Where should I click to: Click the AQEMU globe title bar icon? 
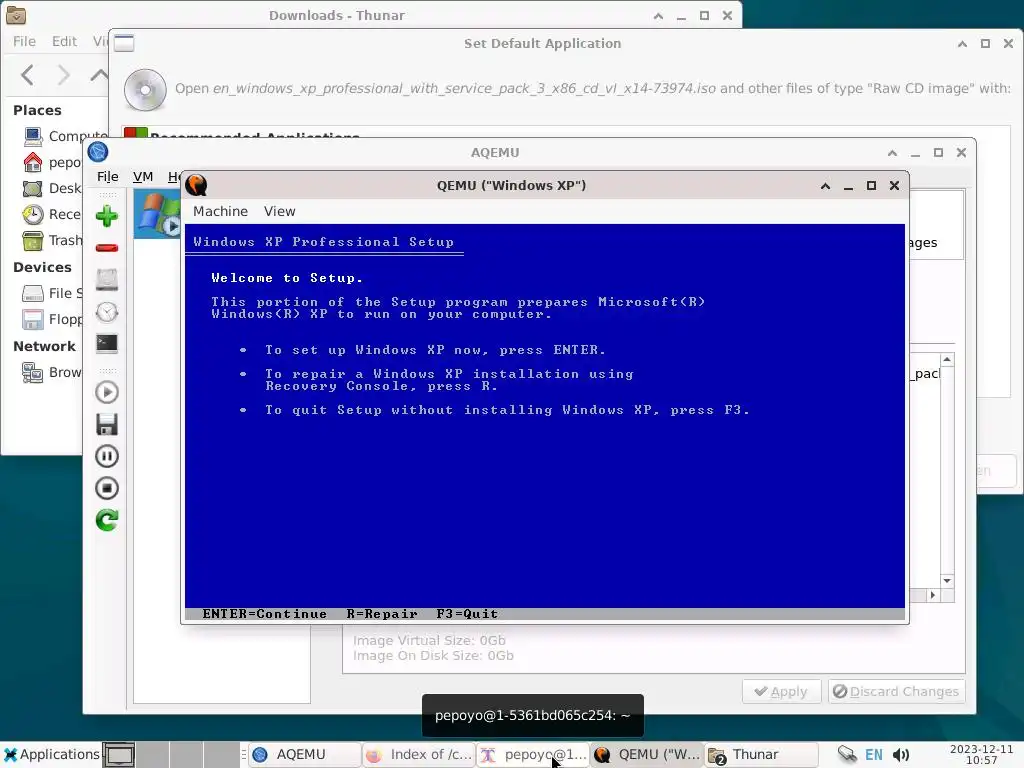98,152
